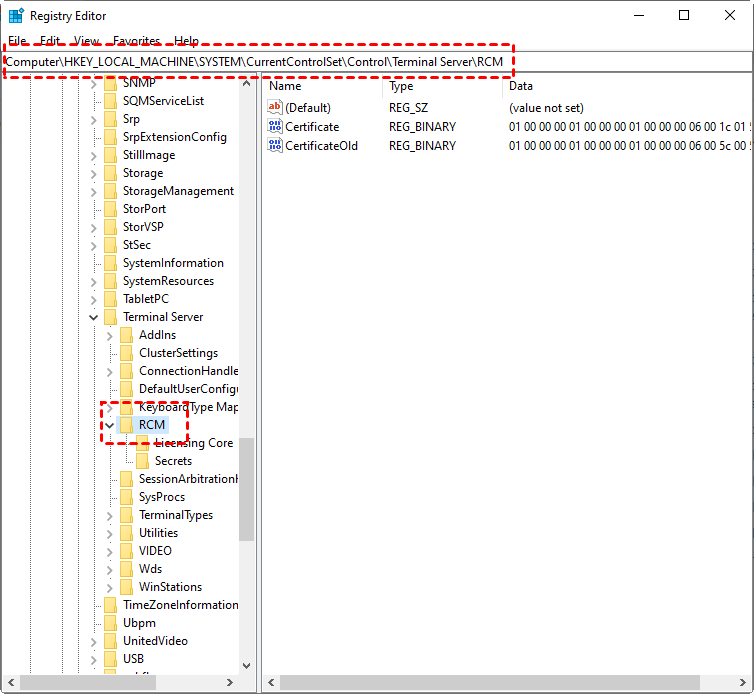Click the values pane horizontal scrollbar thumb
Screen dimensions: 754x694
pos(490,682)
